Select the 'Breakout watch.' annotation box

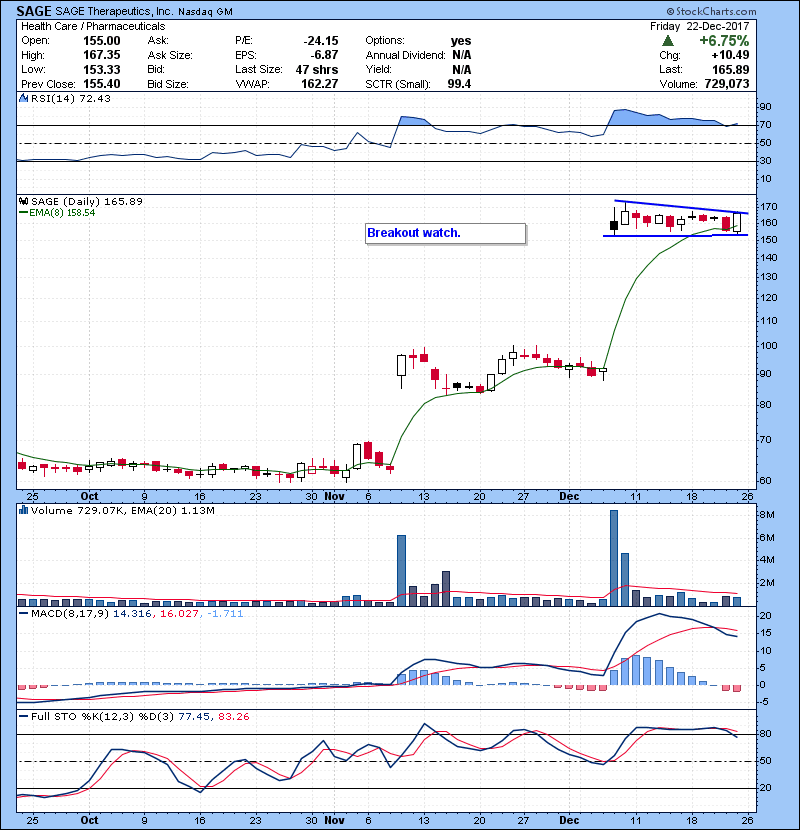pyautogui.click(x=445, y=233)
